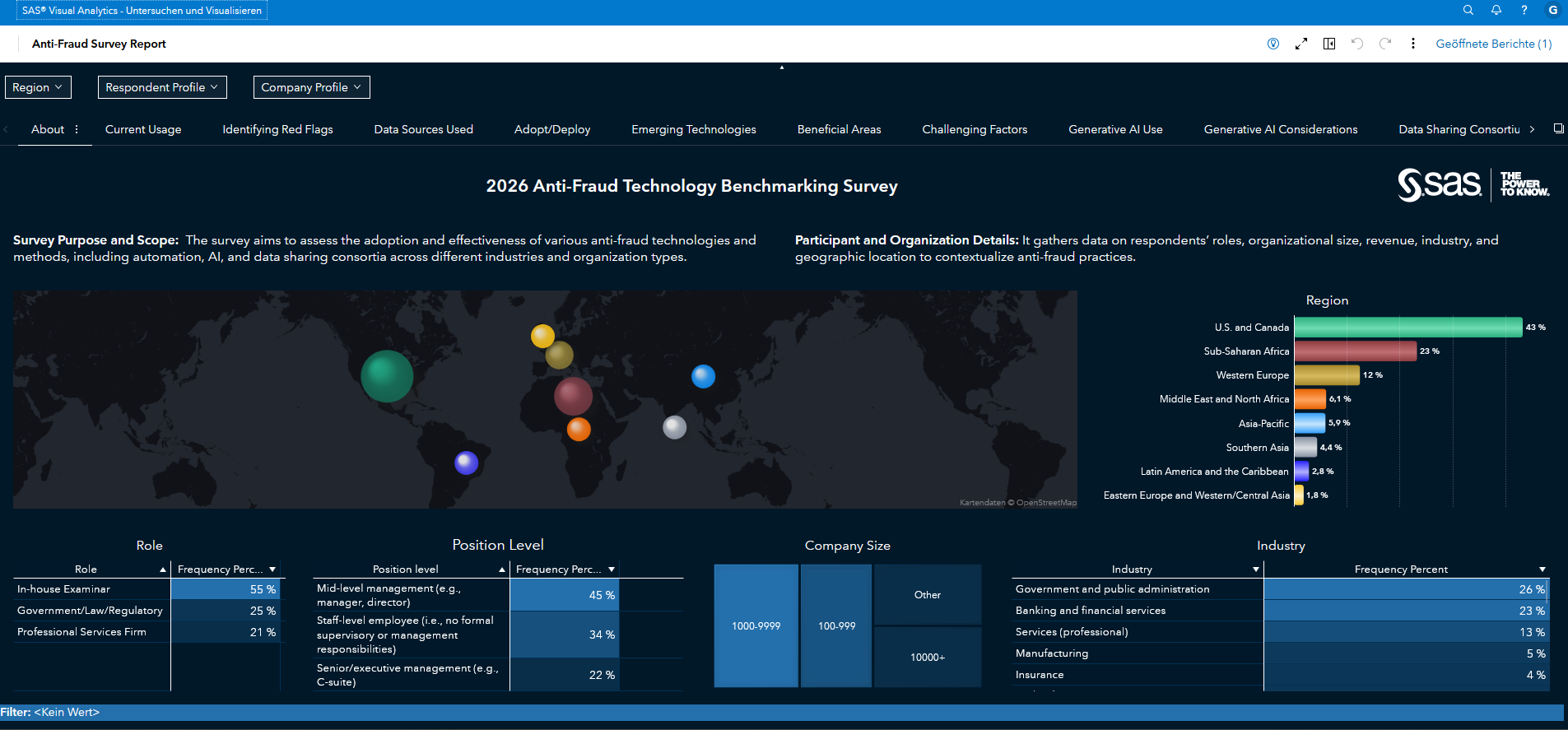The height and width of the screenshot is (730, 1568).
Task: Click the help question mark icon
Action: [1524, 10]
